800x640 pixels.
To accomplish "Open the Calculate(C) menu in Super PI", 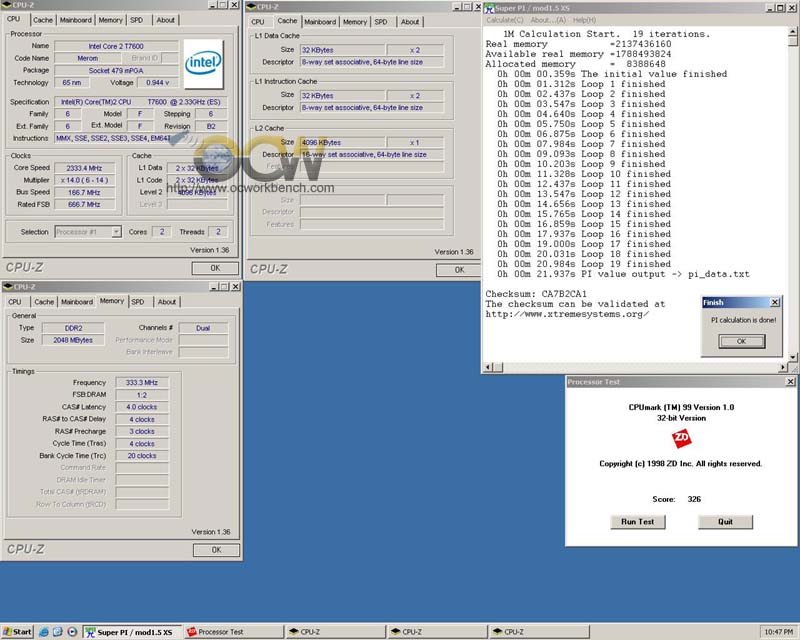I will pos(505,20).
